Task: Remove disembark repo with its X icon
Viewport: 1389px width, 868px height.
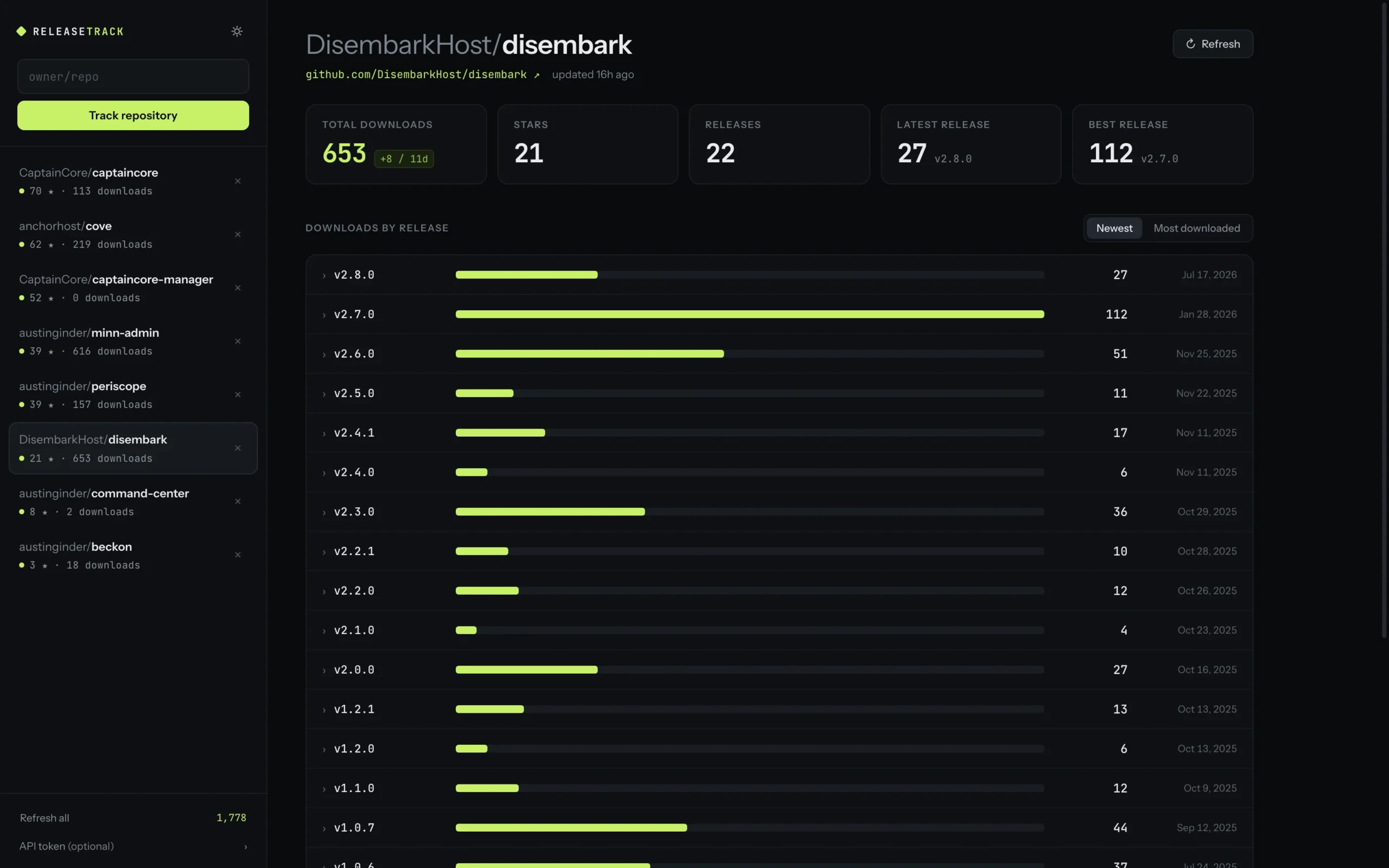Action: [x=238, y=448]
